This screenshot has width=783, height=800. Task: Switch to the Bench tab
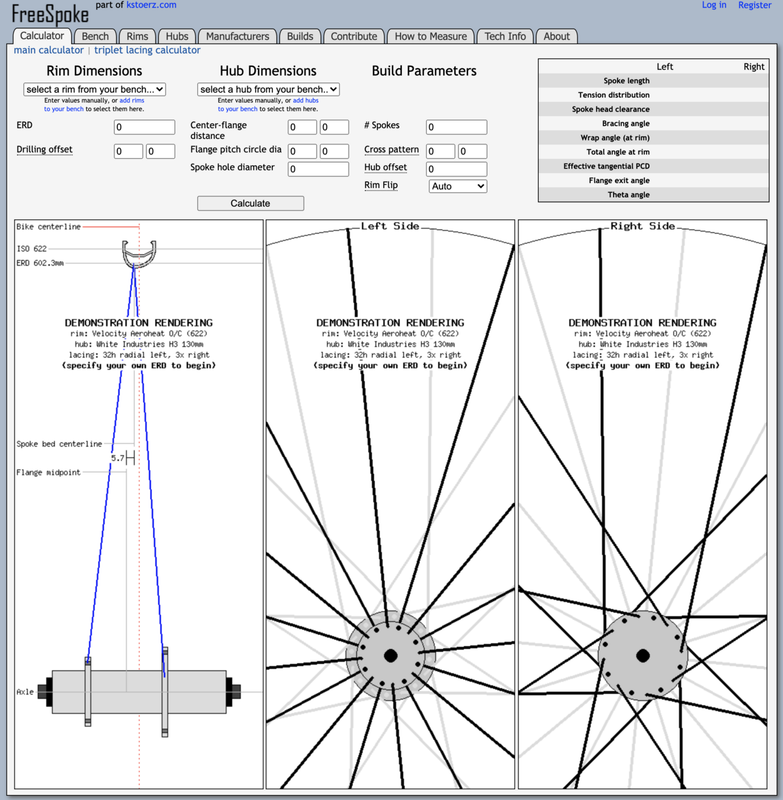coord(95,36)
